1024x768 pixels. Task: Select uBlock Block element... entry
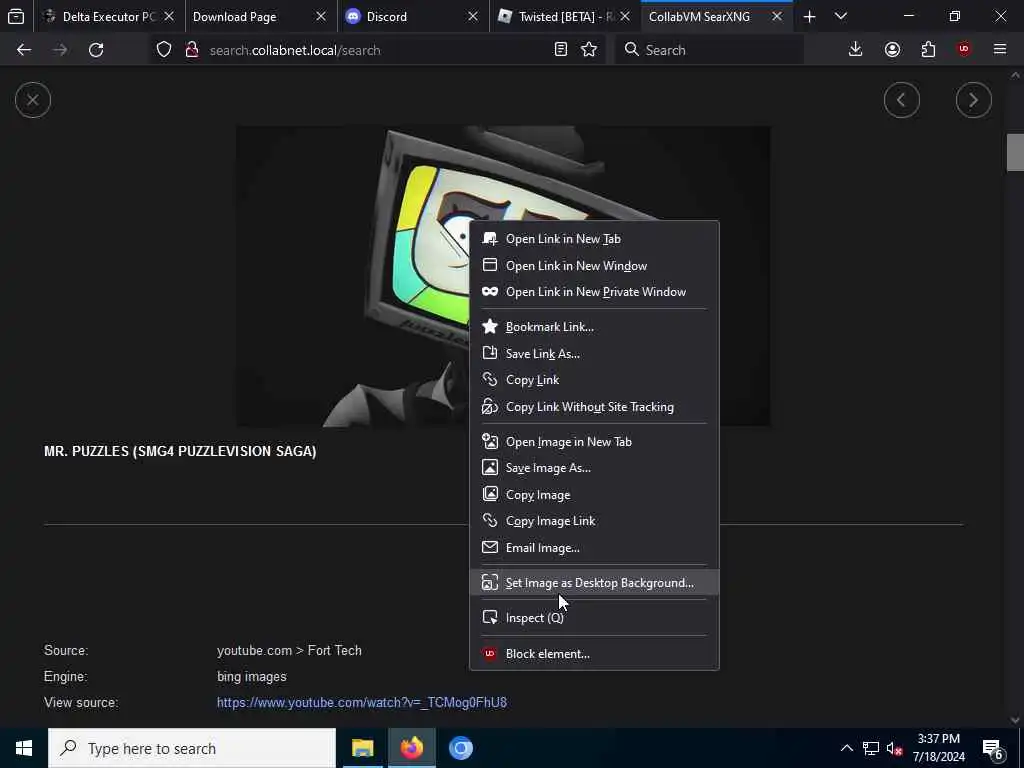(594, 654)
